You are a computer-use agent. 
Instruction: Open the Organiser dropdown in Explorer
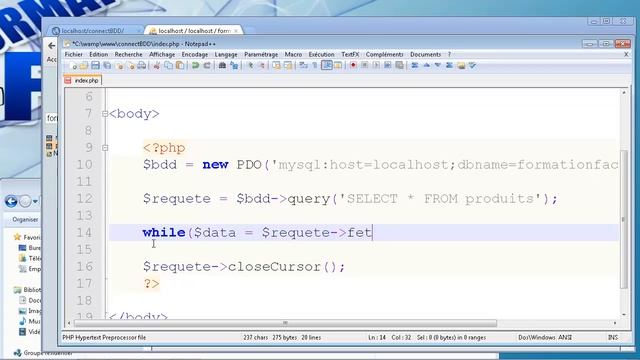(x=25, y=220)
